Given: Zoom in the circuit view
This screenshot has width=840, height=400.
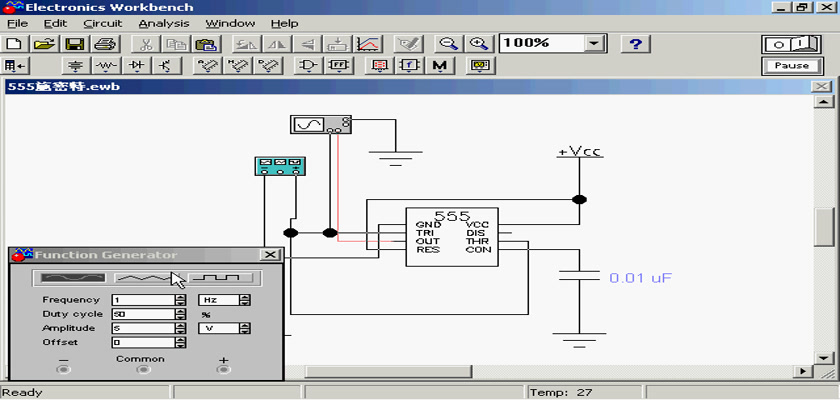Looking at the screenshot, I should tap(478, 43).
